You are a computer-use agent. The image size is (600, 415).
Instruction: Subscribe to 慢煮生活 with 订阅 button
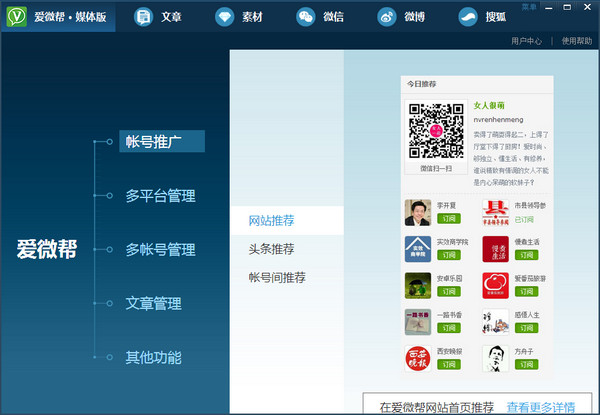527,255
